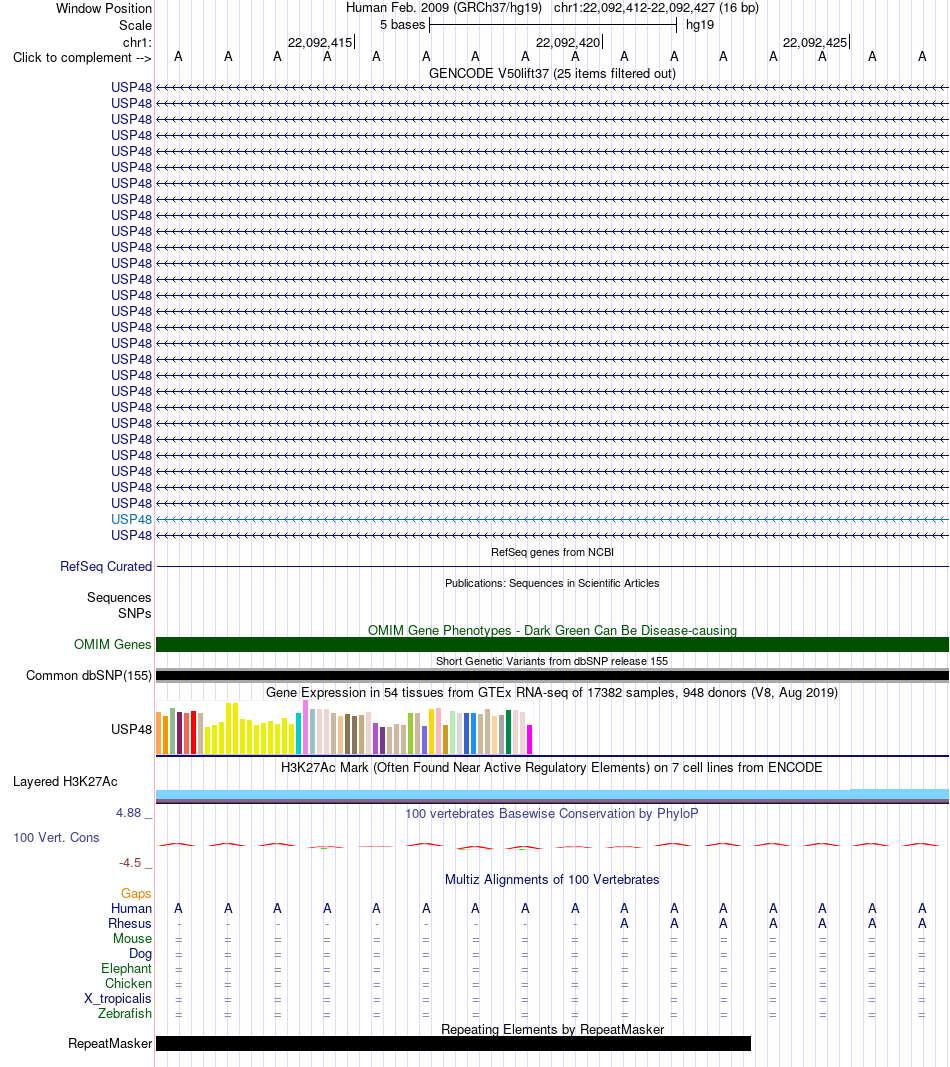Click the dark green bar in GTEx chart

tap(508, 732)
